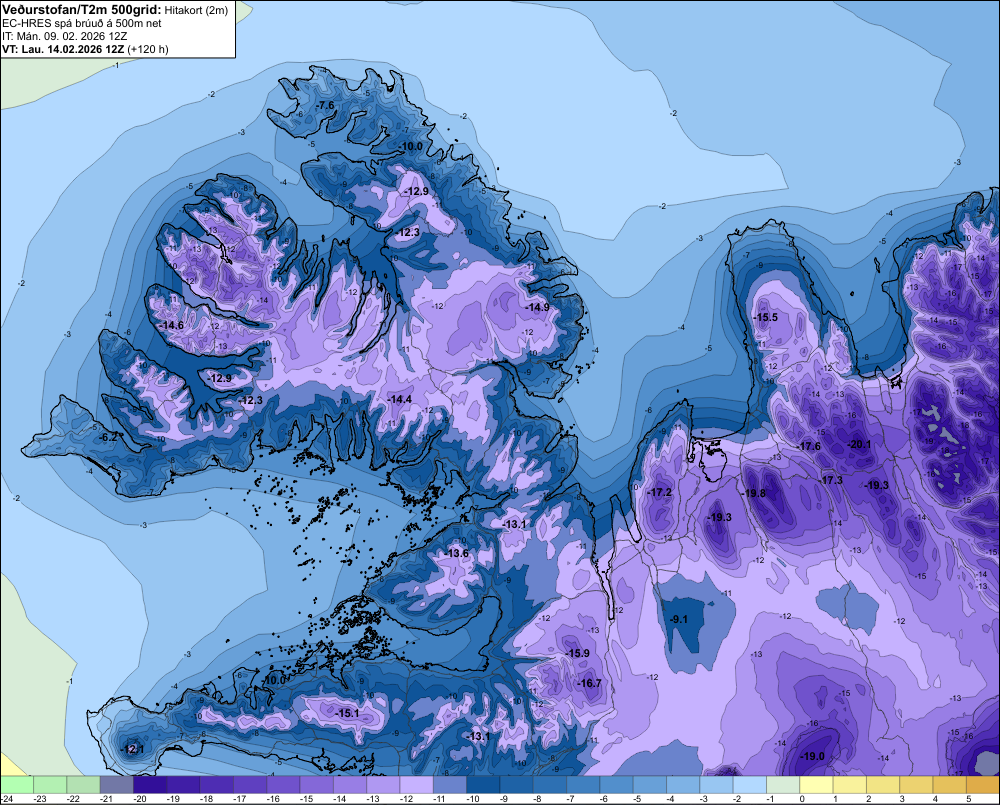Click the 'VT: Lau. 14.02.2026 12Z' valid time
The height and width of the screenshot is (805, 1000).
point(63,49)
